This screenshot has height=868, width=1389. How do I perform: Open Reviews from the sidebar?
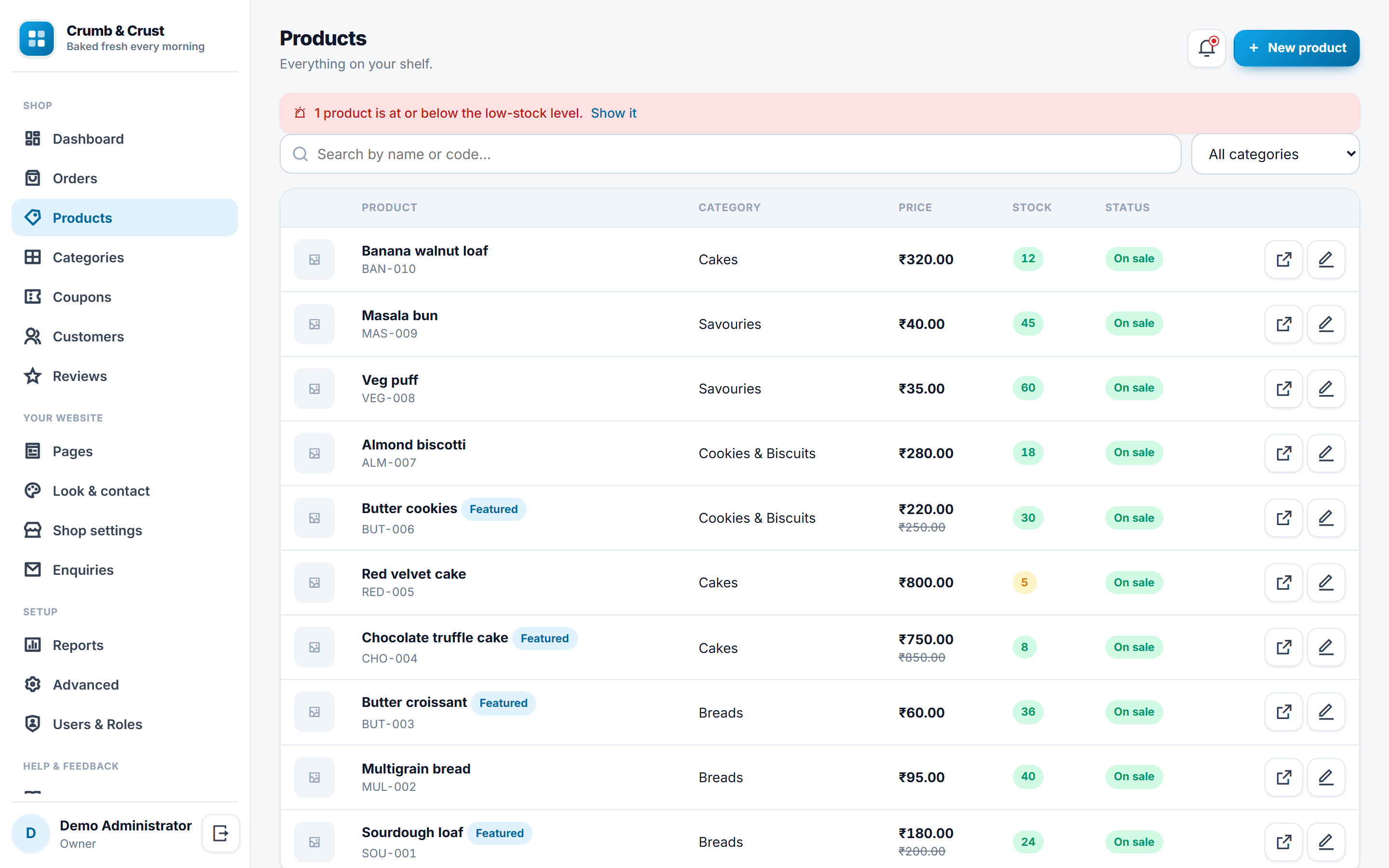coord(124,376)
